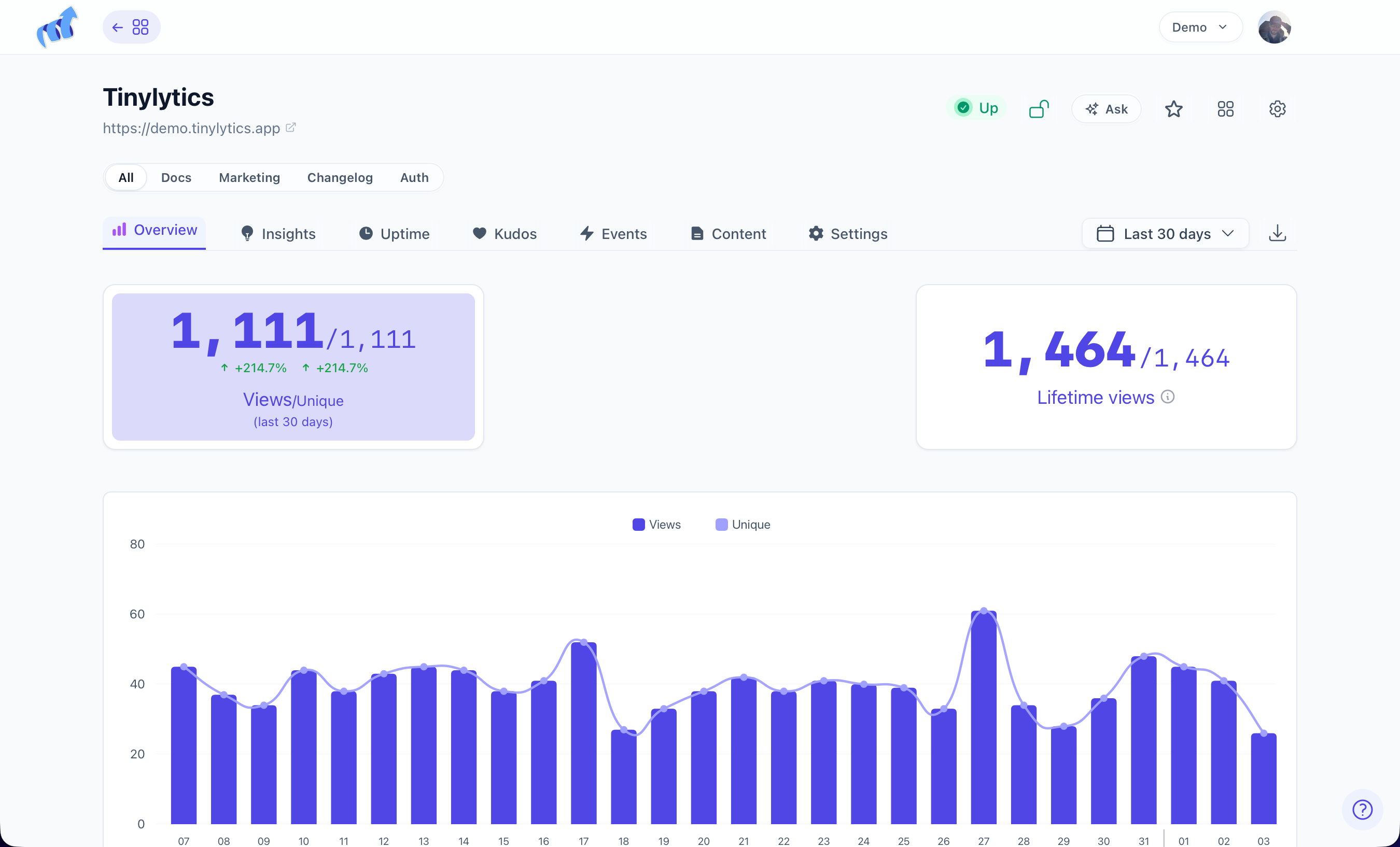Switch to the Insights tab

[278, 234]
